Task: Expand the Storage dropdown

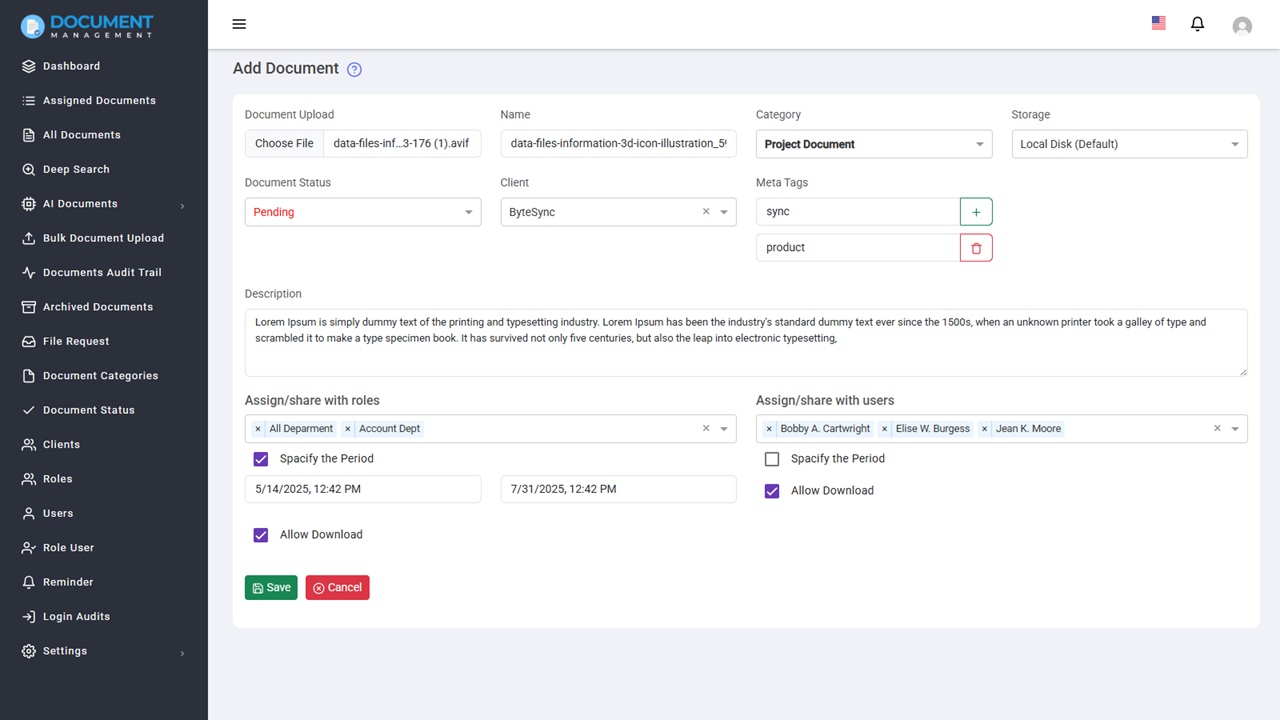Action: pyautogui.click(x=1129, y=144)
